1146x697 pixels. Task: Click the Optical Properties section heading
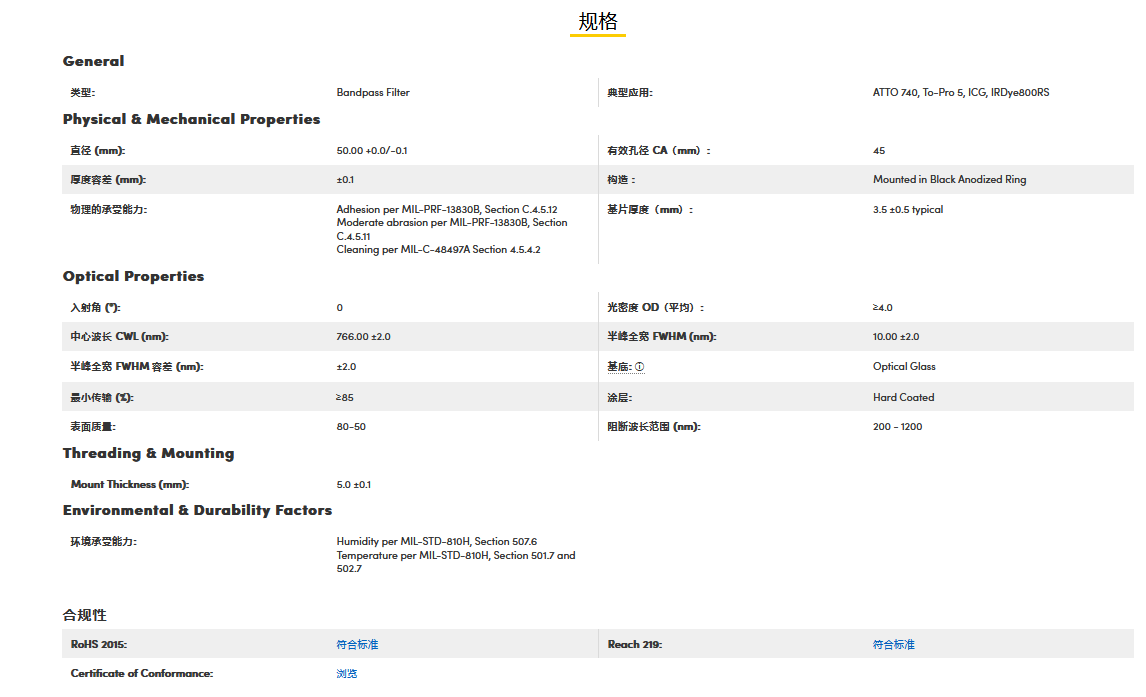pyautogui.click(x=133, y=276)
